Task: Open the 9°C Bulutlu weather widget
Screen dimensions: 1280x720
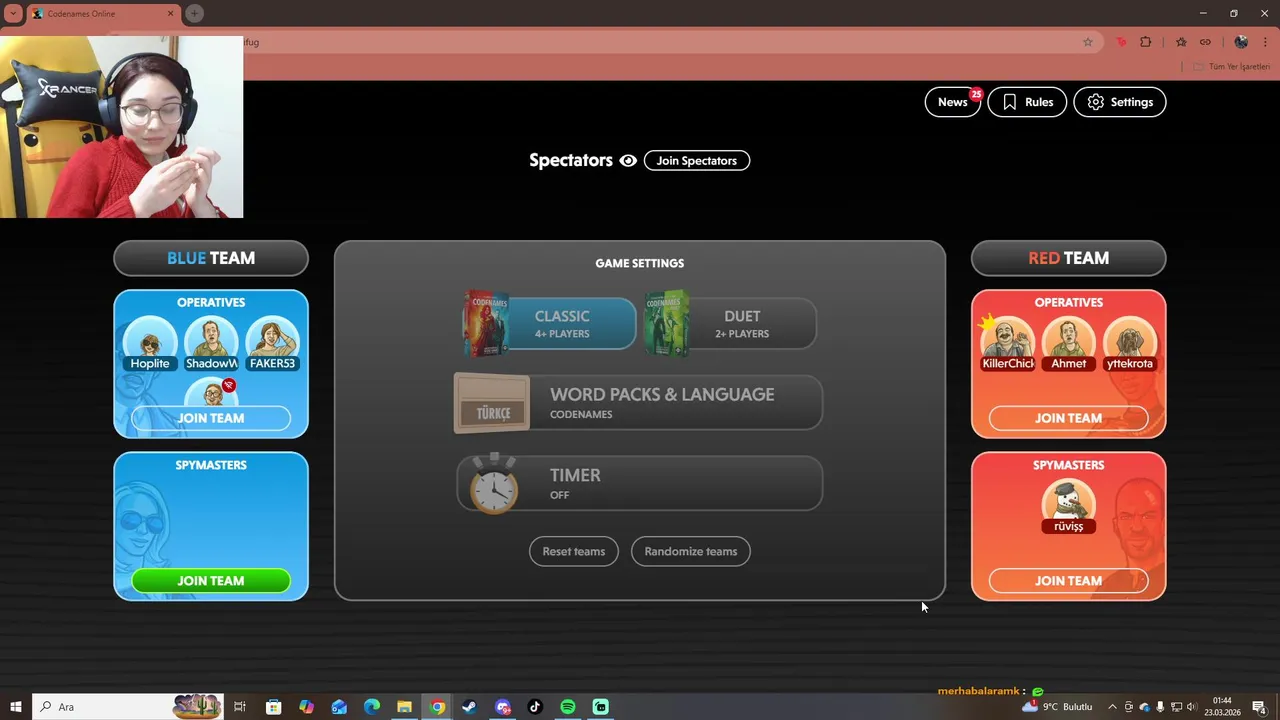Action: [1057, 707]
